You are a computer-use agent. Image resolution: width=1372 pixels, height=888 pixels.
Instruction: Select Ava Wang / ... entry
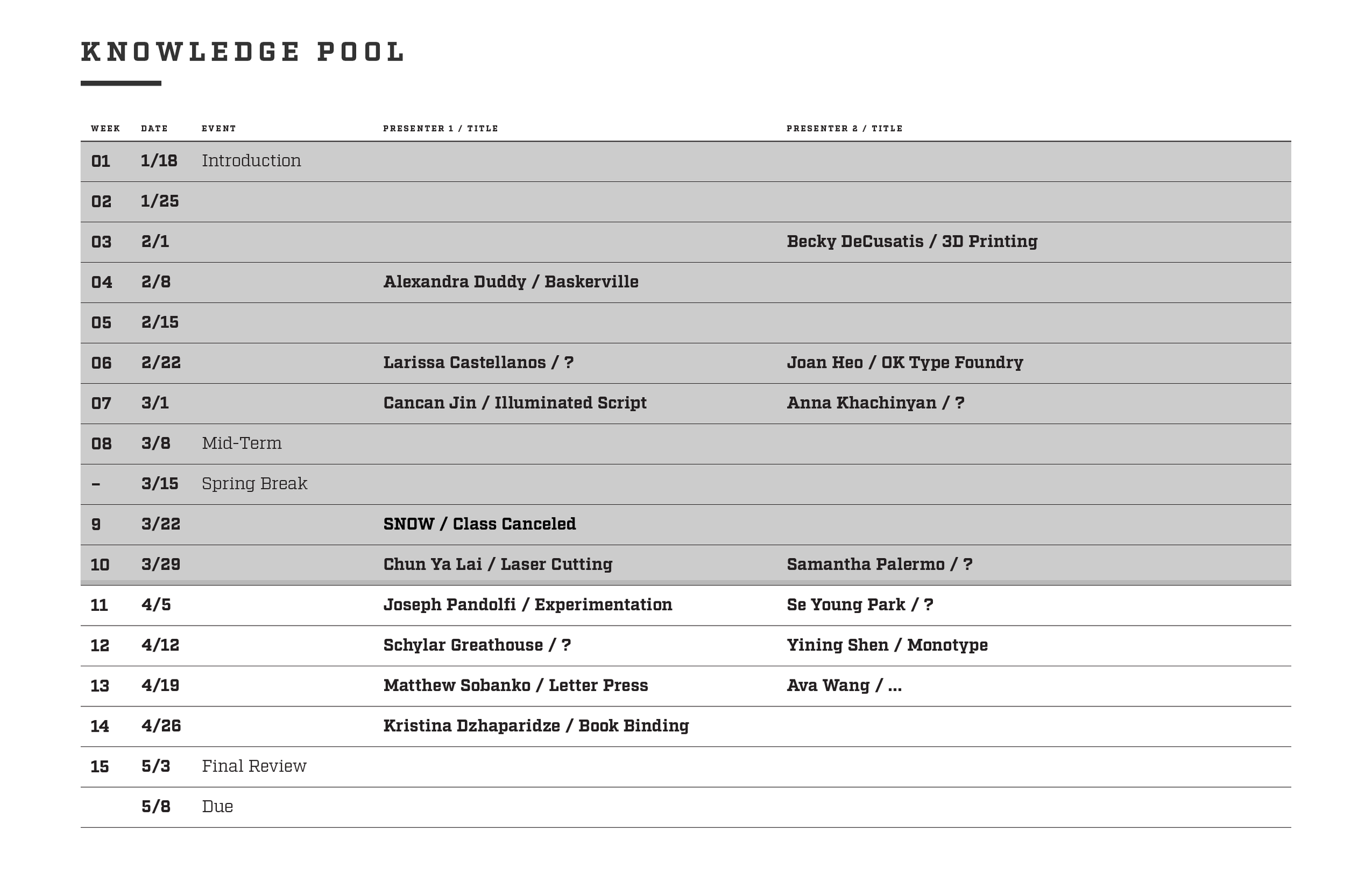tap(845, 685)
